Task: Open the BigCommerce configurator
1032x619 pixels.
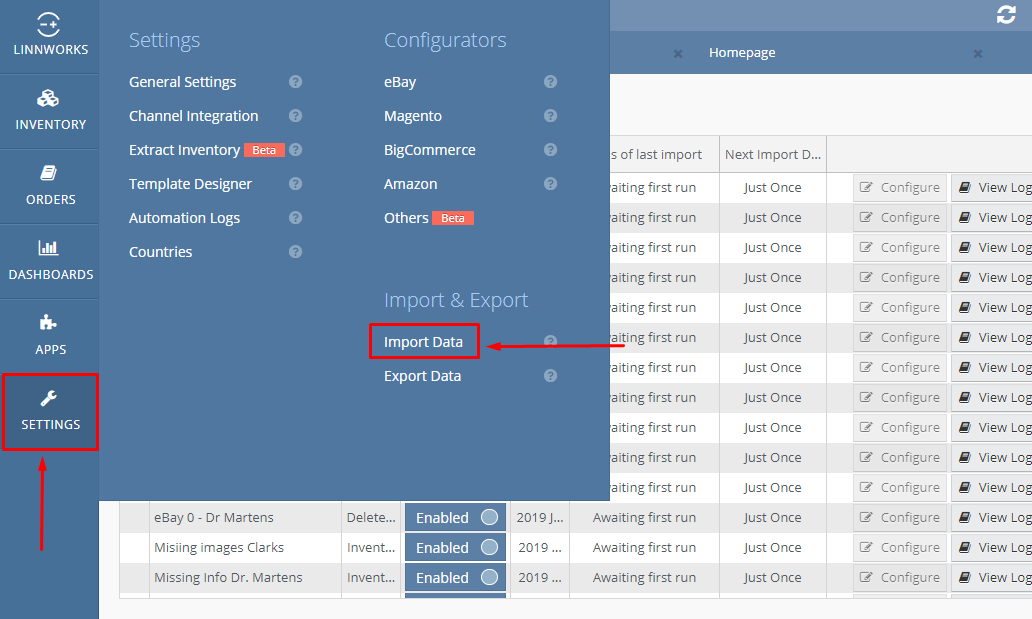Action: click(430, 150)
